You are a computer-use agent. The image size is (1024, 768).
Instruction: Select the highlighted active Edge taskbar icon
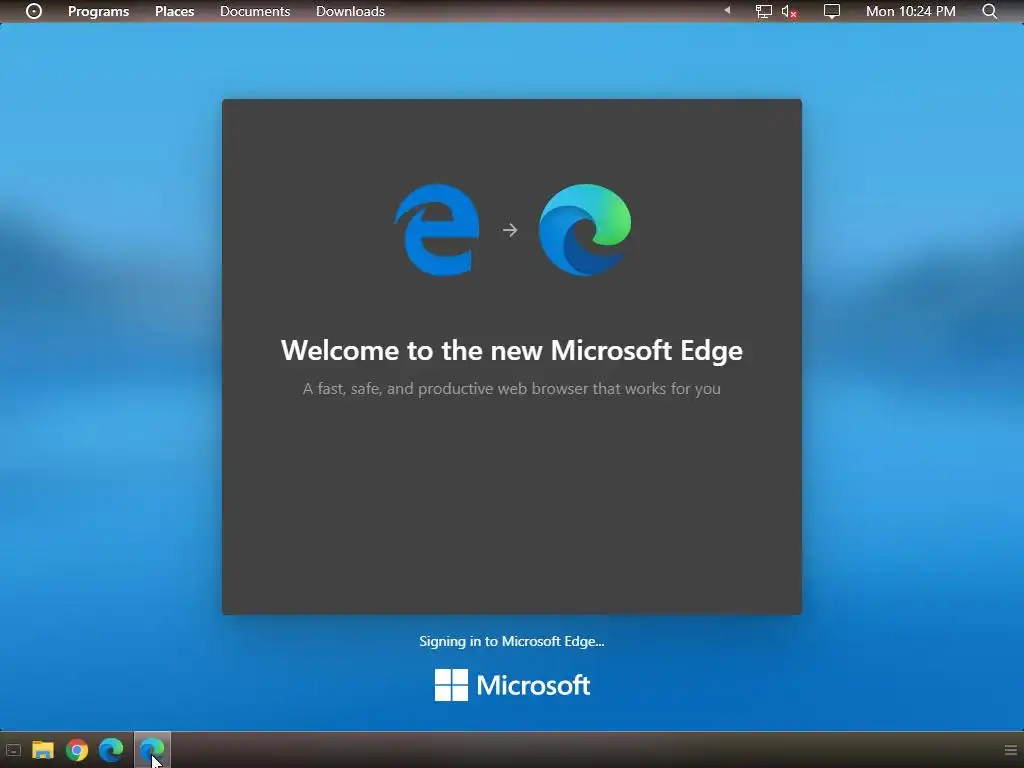coord(152,750)
